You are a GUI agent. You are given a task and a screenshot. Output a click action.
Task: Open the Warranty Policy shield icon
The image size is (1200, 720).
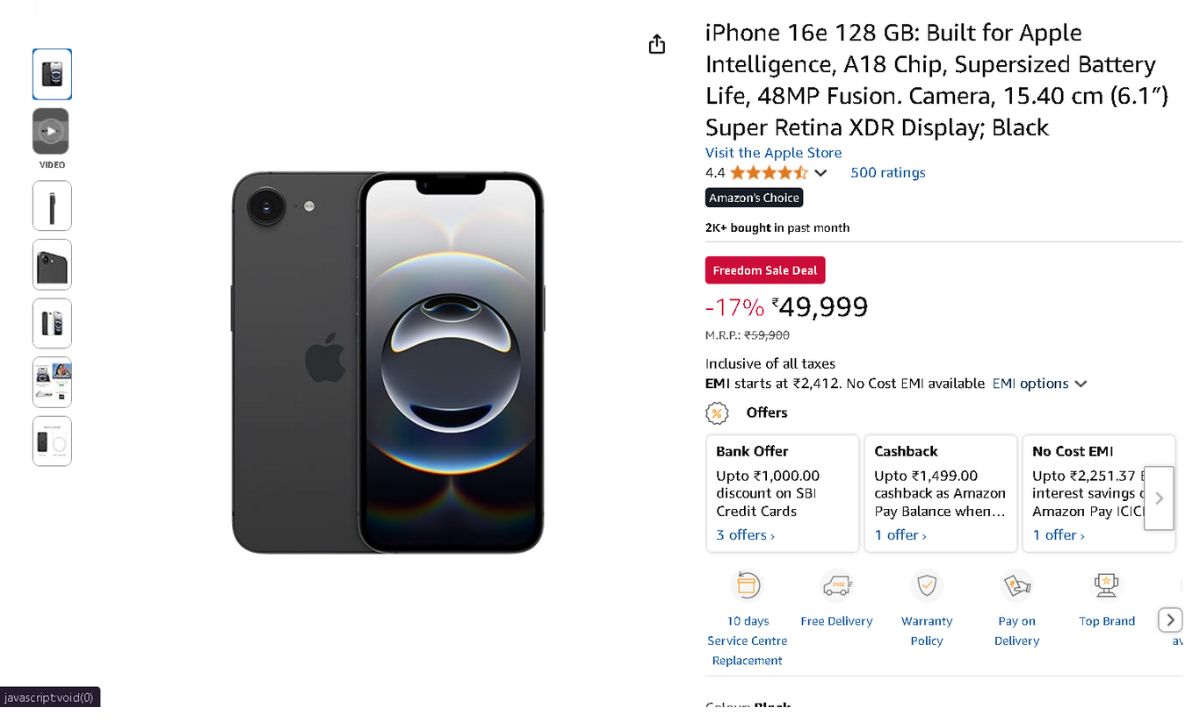pyautogui.click(x=927, y=585)
